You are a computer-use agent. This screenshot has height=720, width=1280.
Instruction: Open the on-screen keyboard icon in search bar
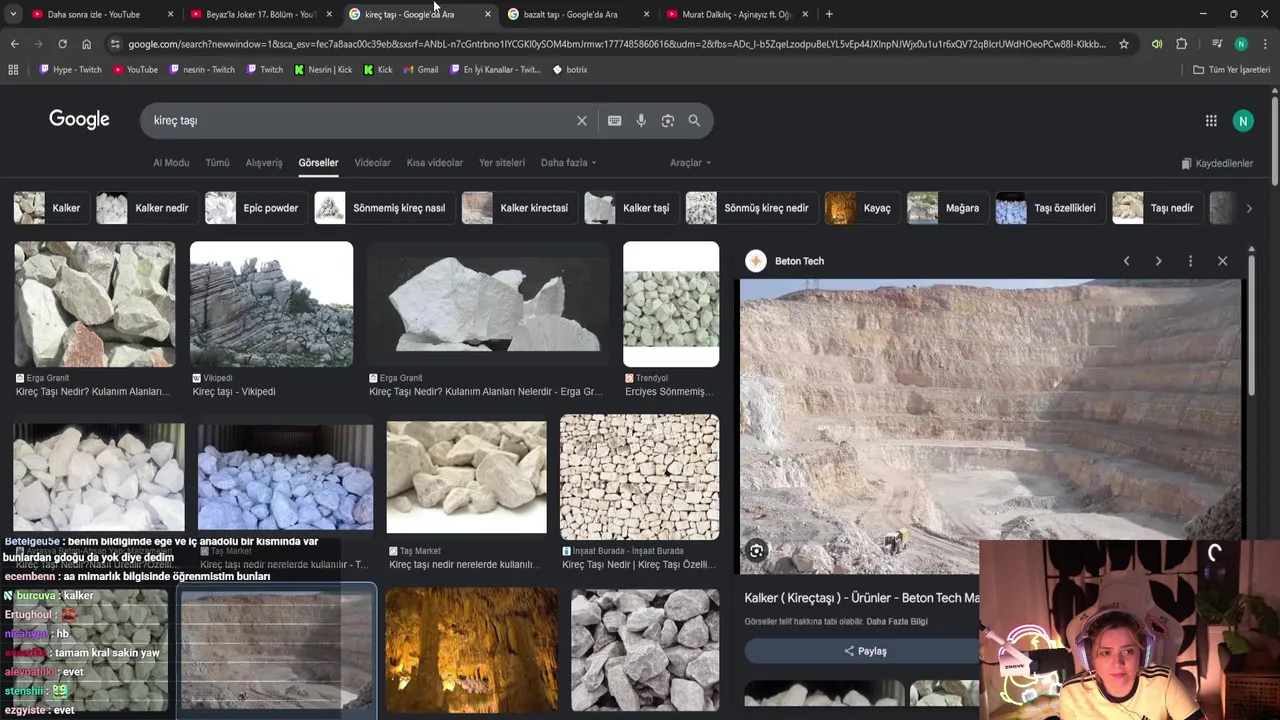pyautogui.click(x=614, y=121)
